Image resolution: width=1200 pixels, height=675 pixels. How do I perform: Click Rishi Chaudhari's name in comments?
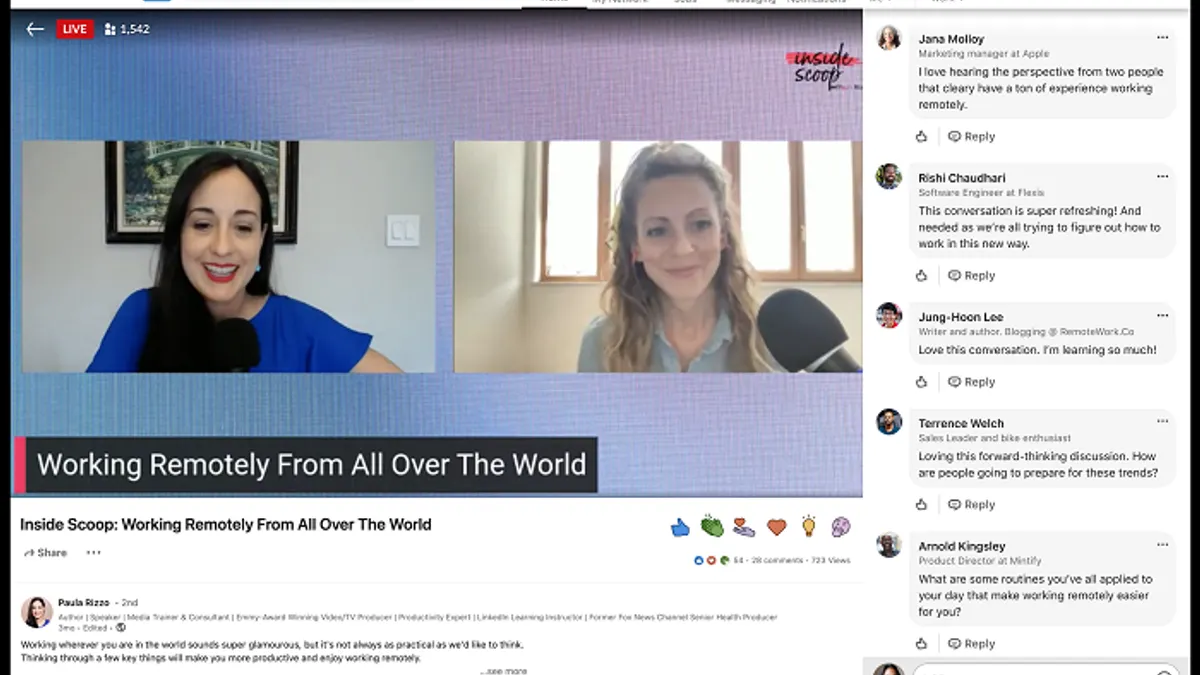(962, 178)
